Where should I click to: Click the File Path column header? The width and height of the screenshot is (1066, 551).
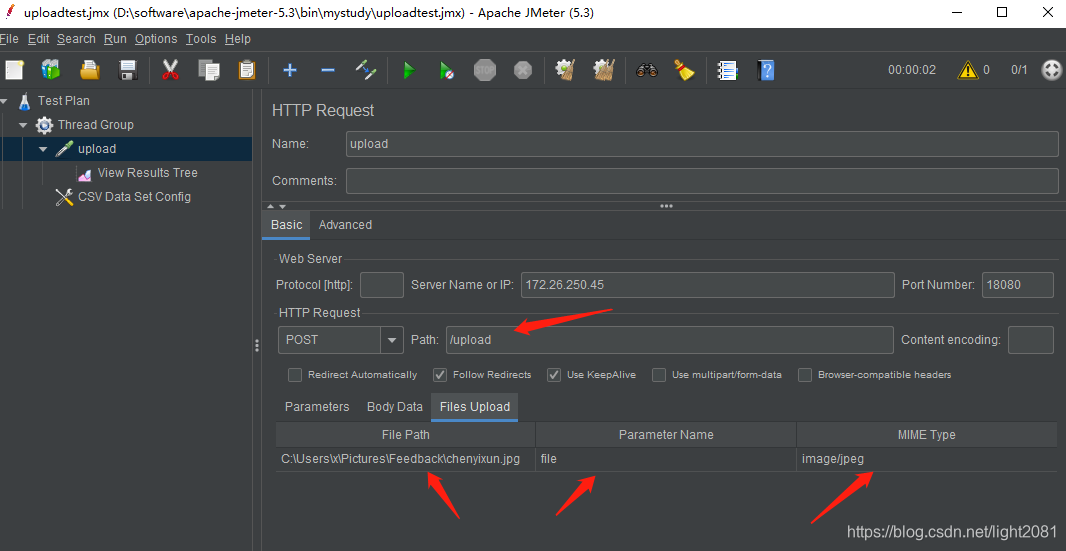(x=405, y=435)
